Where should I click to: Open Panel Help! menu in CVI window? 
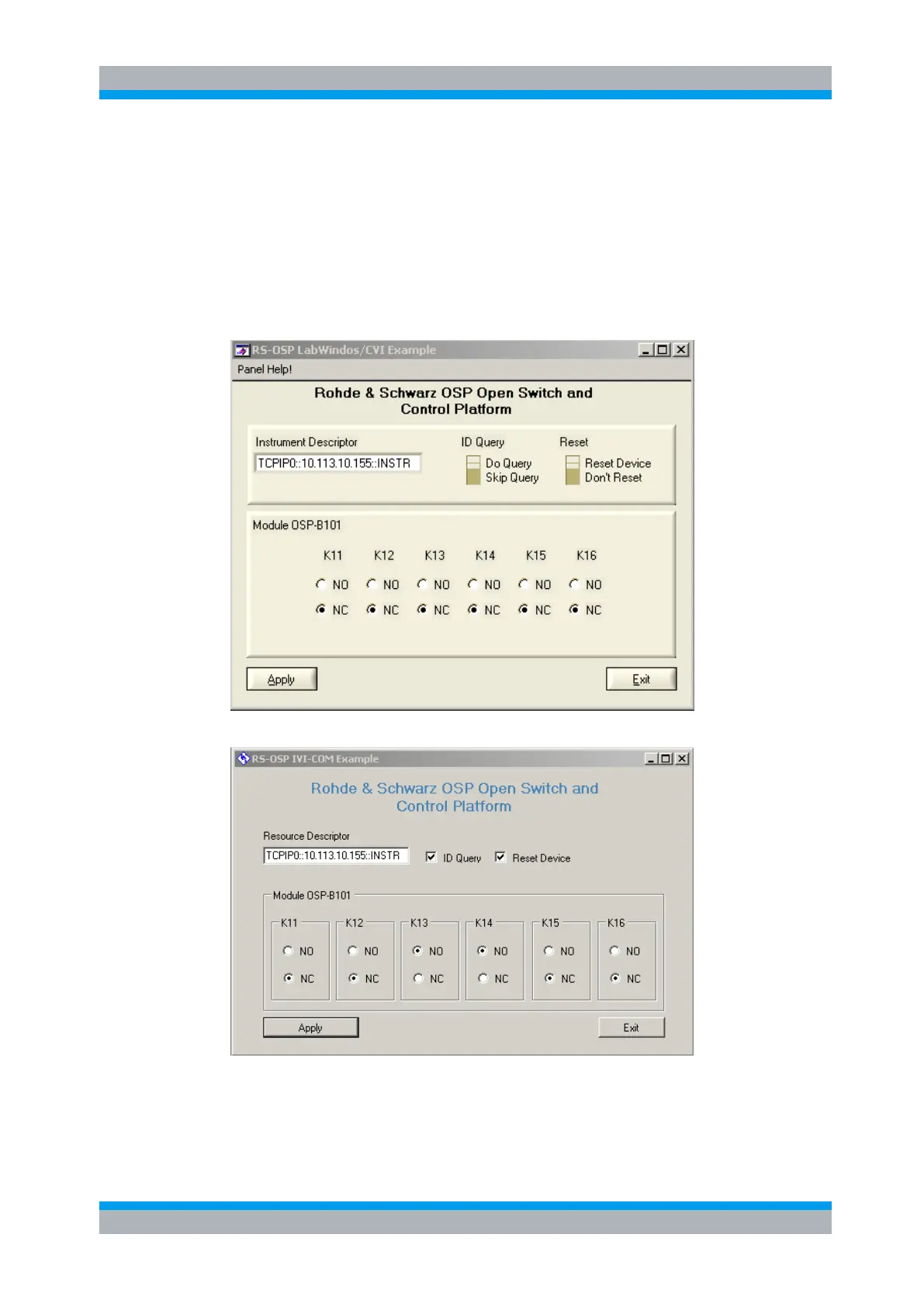pyautogui.click(x=265, y=369)
